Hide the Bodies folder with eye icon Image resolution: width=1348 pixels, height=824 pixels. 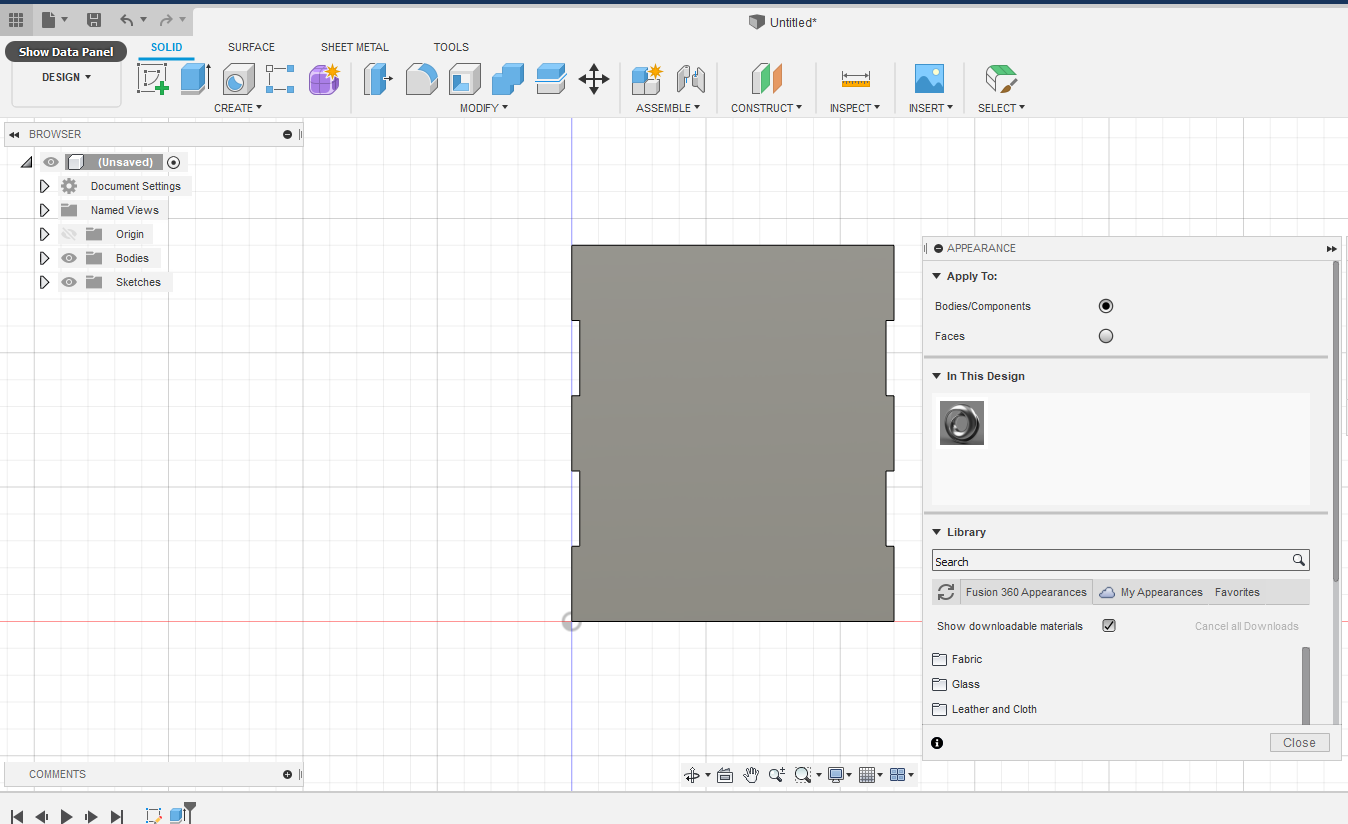click(69, 258)
